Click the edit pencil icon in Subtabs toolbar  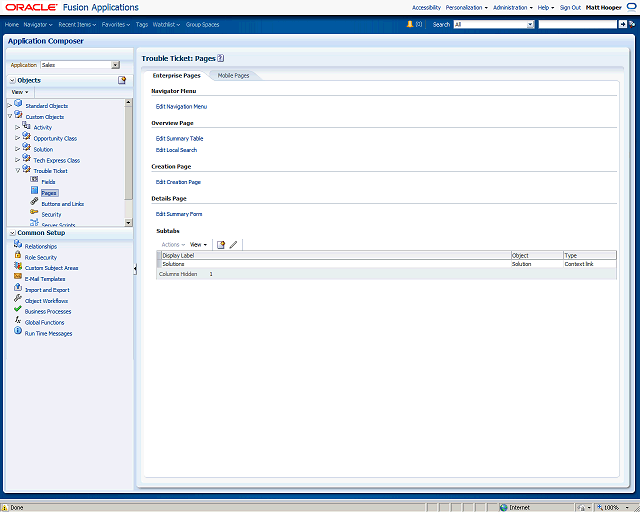pos(233,245)
